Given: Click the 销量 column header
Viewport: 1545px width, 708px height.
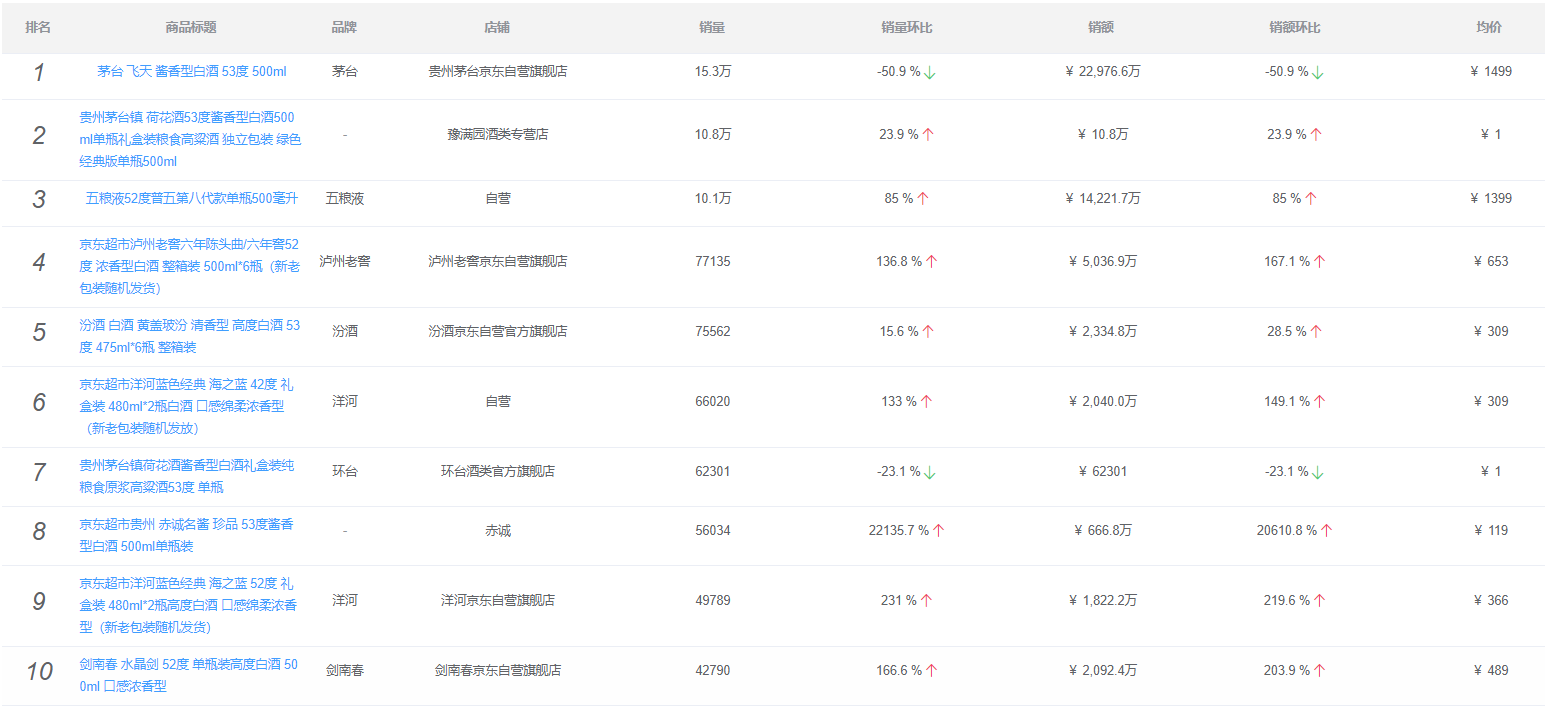Looking at the screenshot, I should 713,28.
